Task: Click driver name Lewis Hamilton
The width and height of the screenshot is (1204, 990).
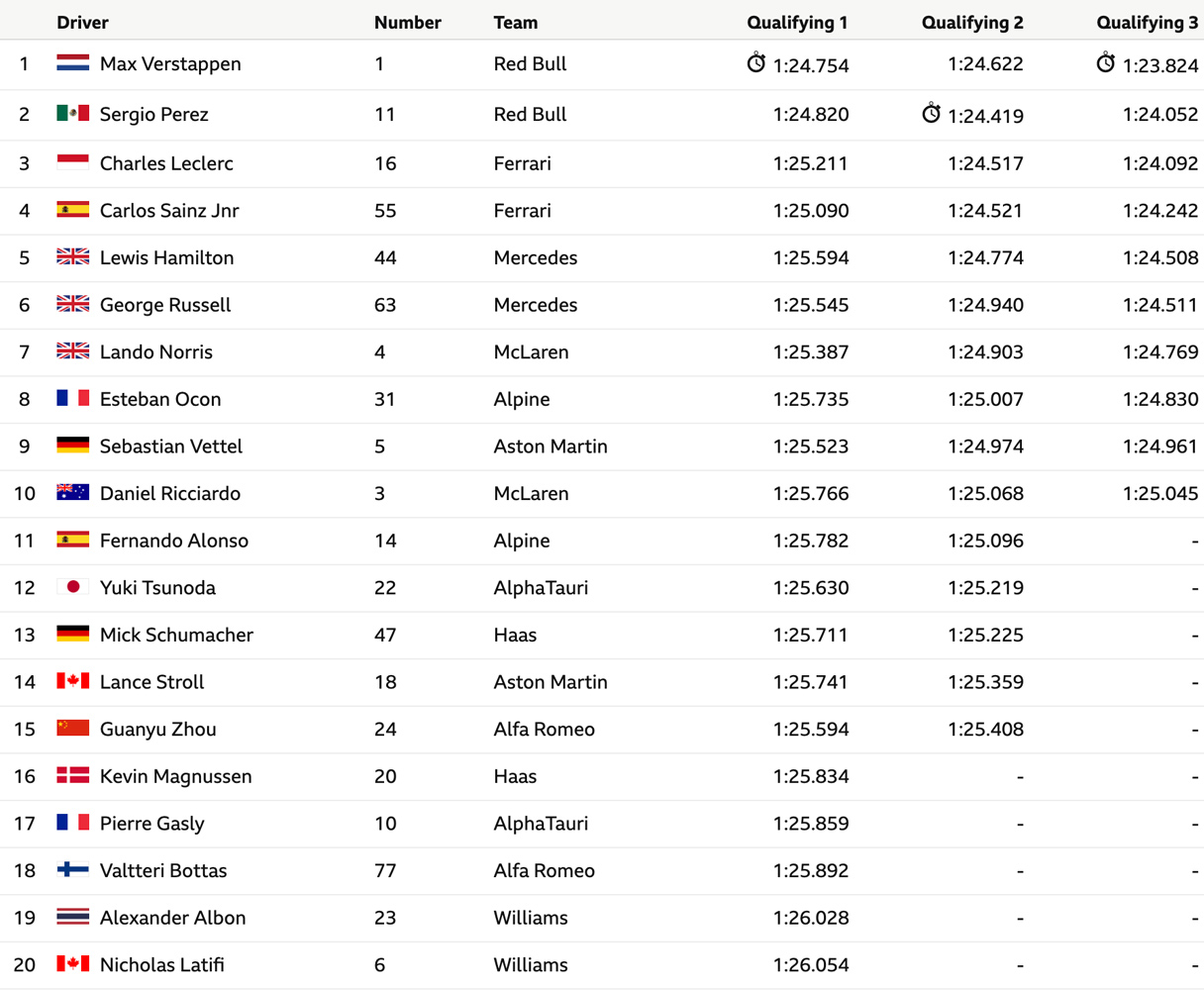Action: (x=166, y=257)
